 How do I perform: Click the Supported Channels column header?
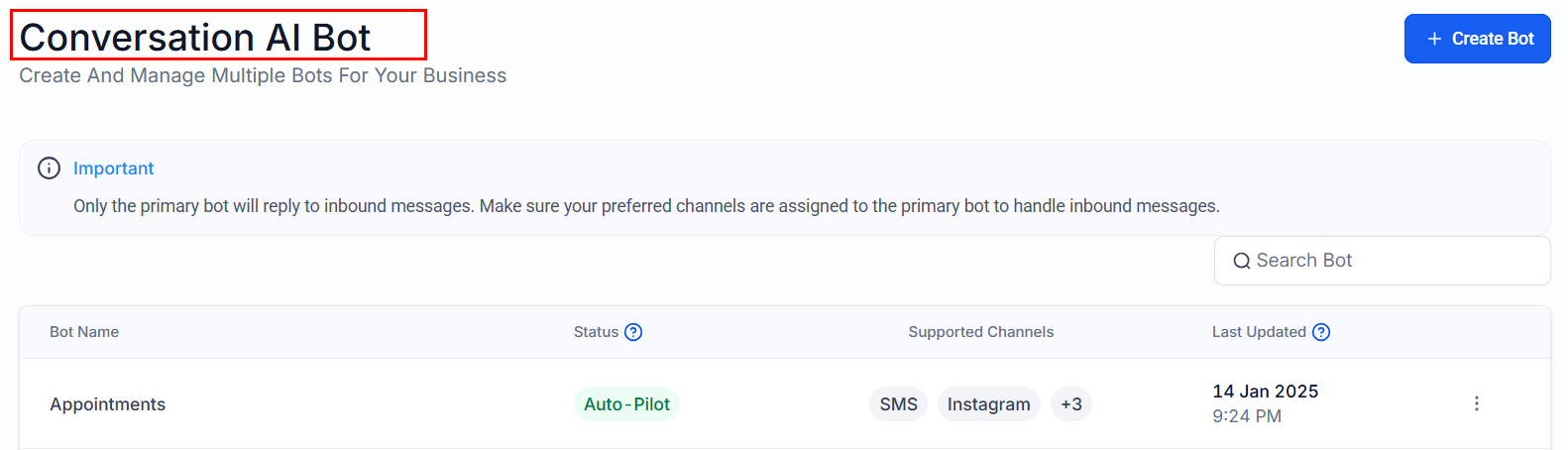click(980, 332)
